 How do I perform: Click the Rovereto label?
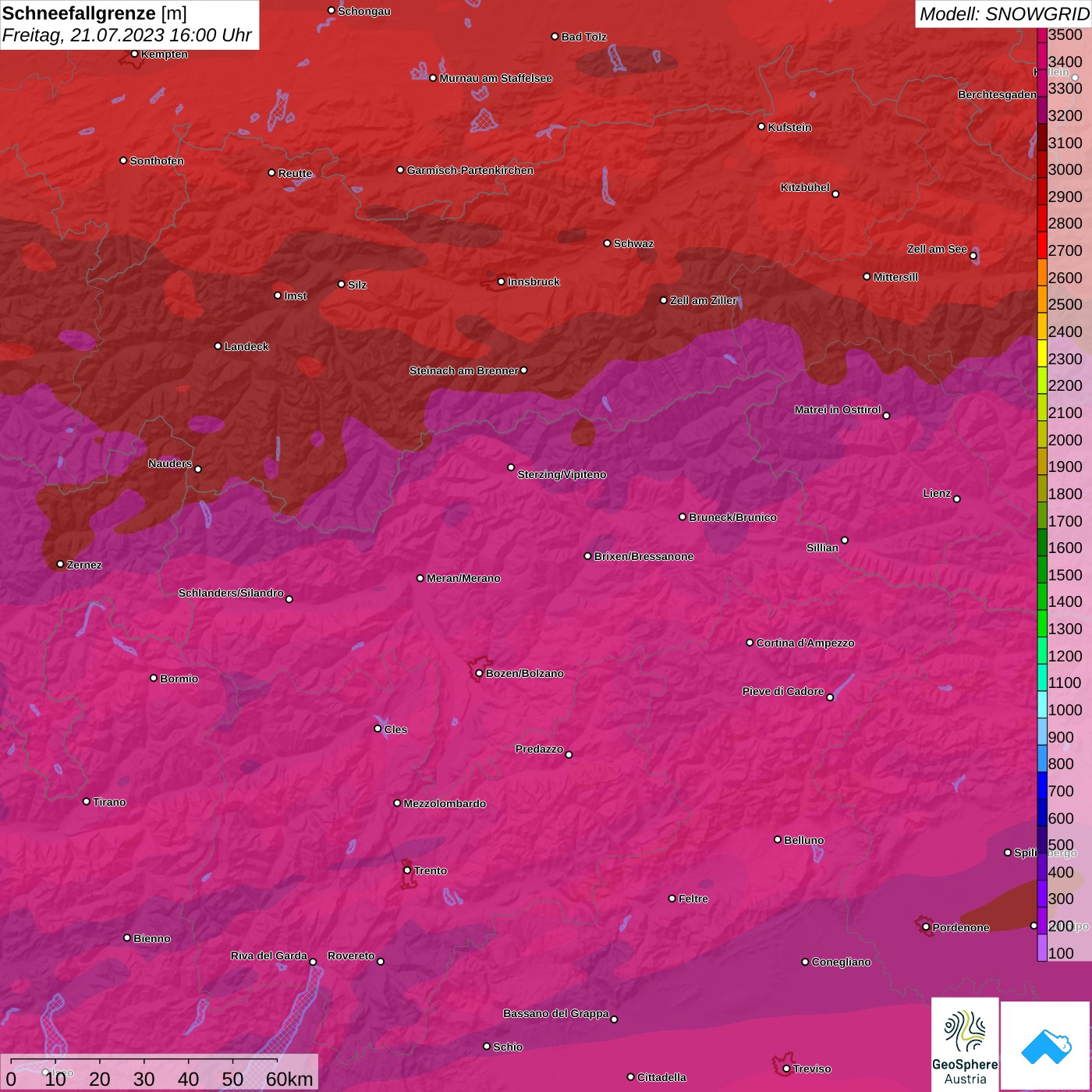[x=351, y=955]
